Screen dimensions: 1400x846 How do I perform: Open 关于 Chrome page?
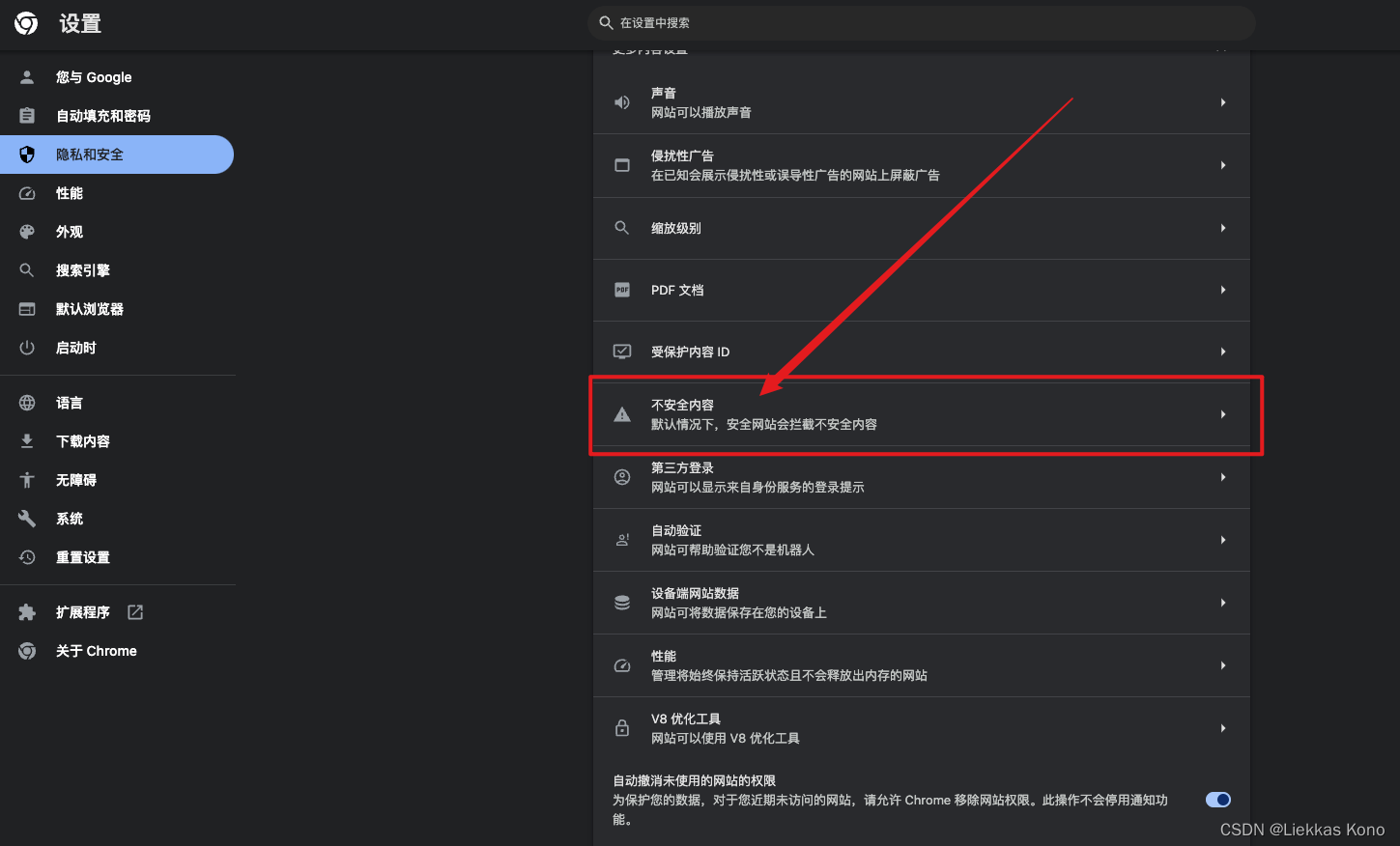click(117, 651)
